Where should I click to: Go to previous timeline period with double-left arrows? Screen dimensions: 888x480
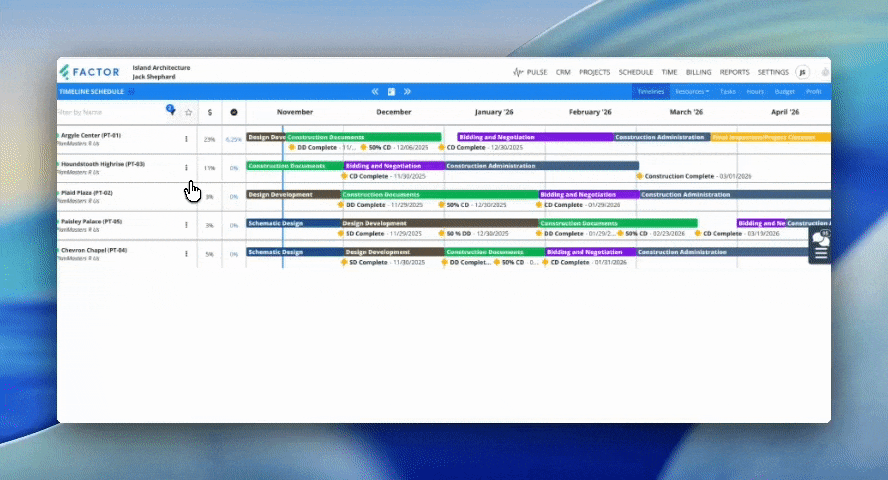[x=375, y=91]
